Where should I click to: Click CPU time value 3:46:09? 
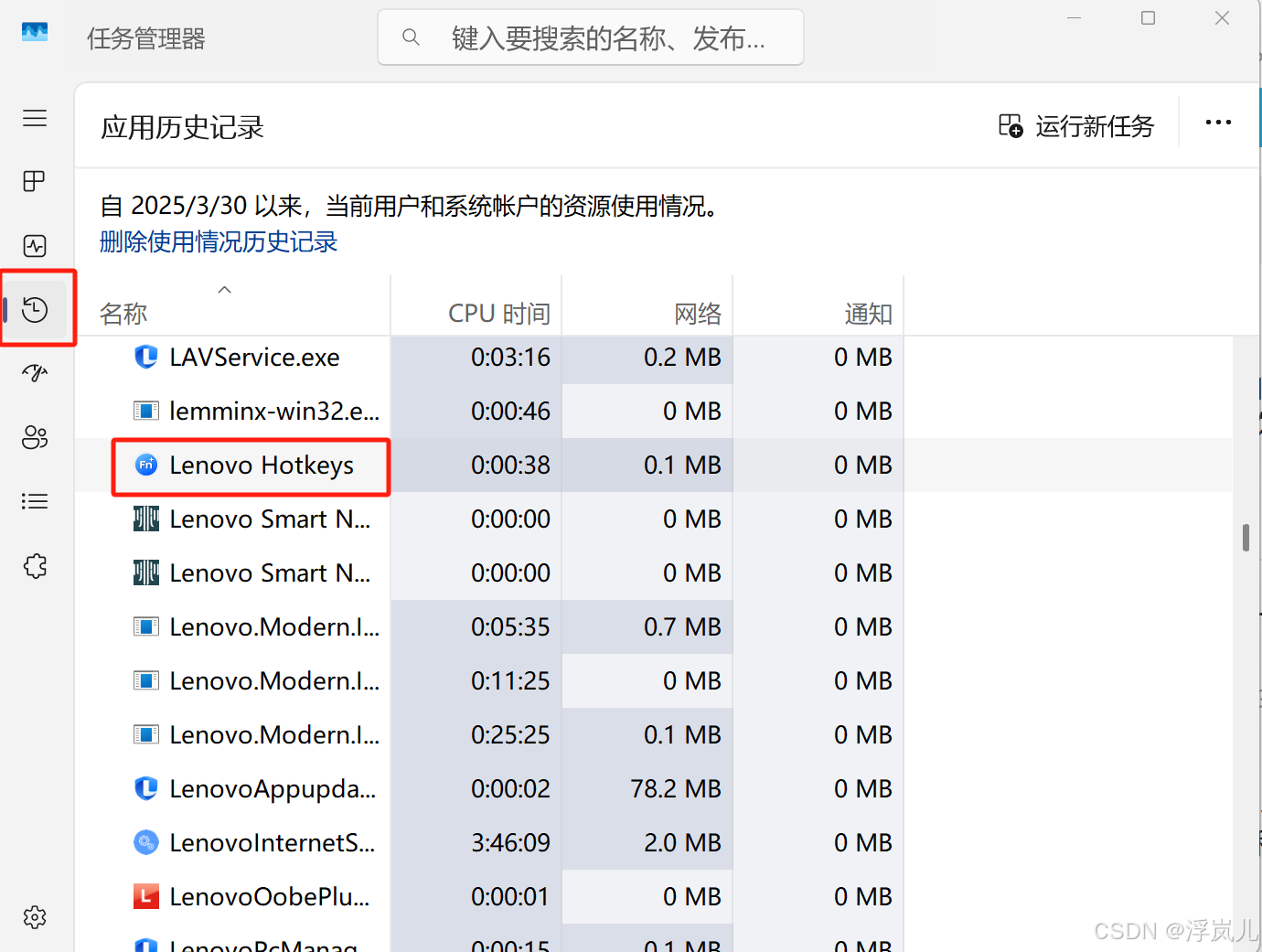coord(510,842)
